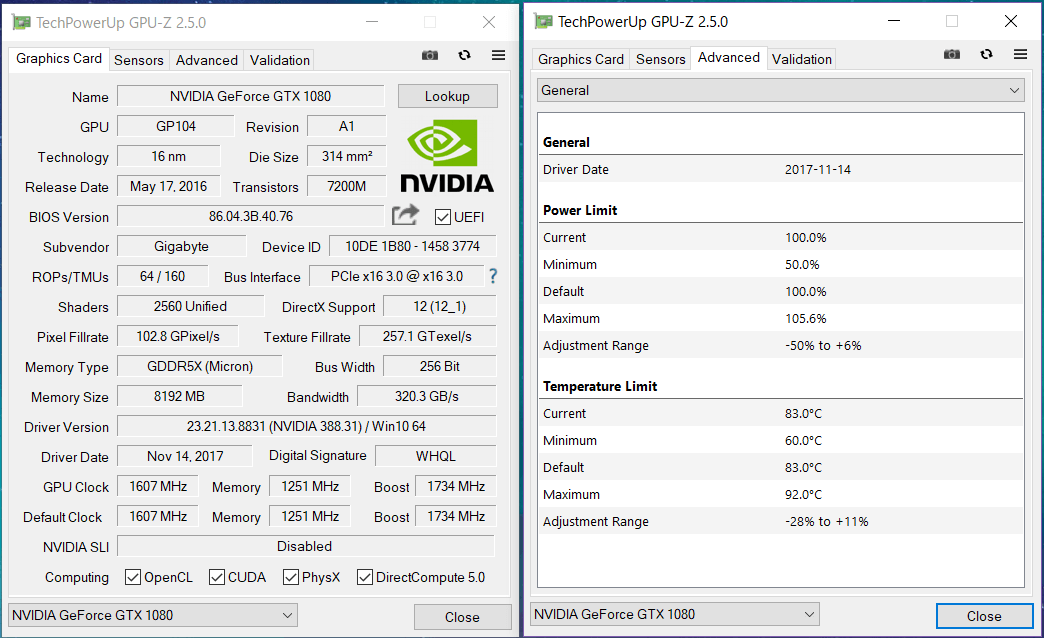Click GPU Clock field 1607 MHz
Viewport: 1044px width, 638px height.
[158, 486]
